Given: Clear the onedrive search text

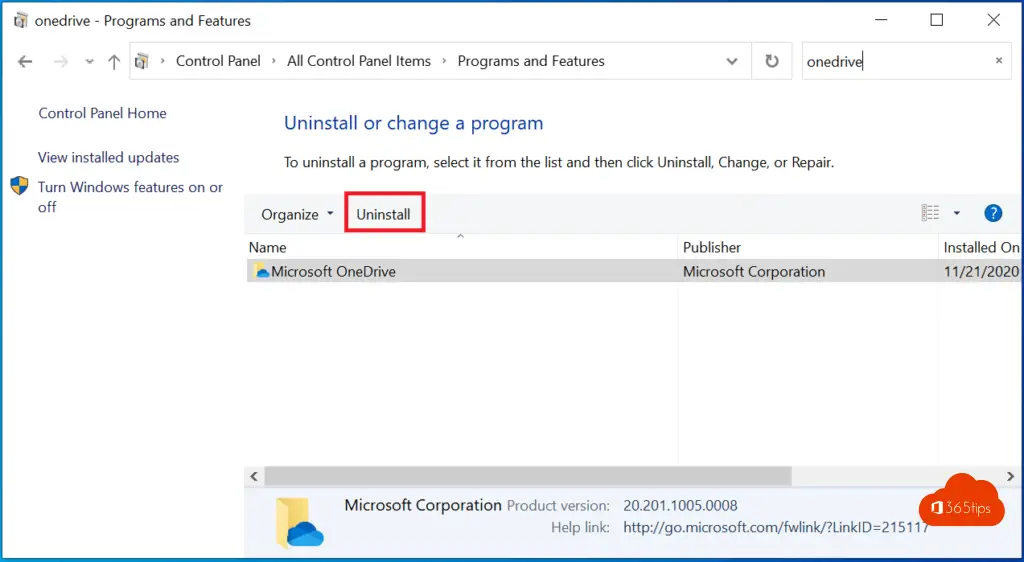Looking at the screenshot, I should 998,61.
